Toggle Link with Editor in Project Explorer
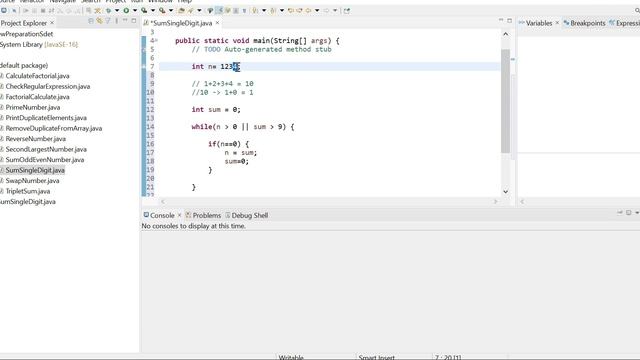The width and height of the screenshot is (640, 360). point(99,21)
